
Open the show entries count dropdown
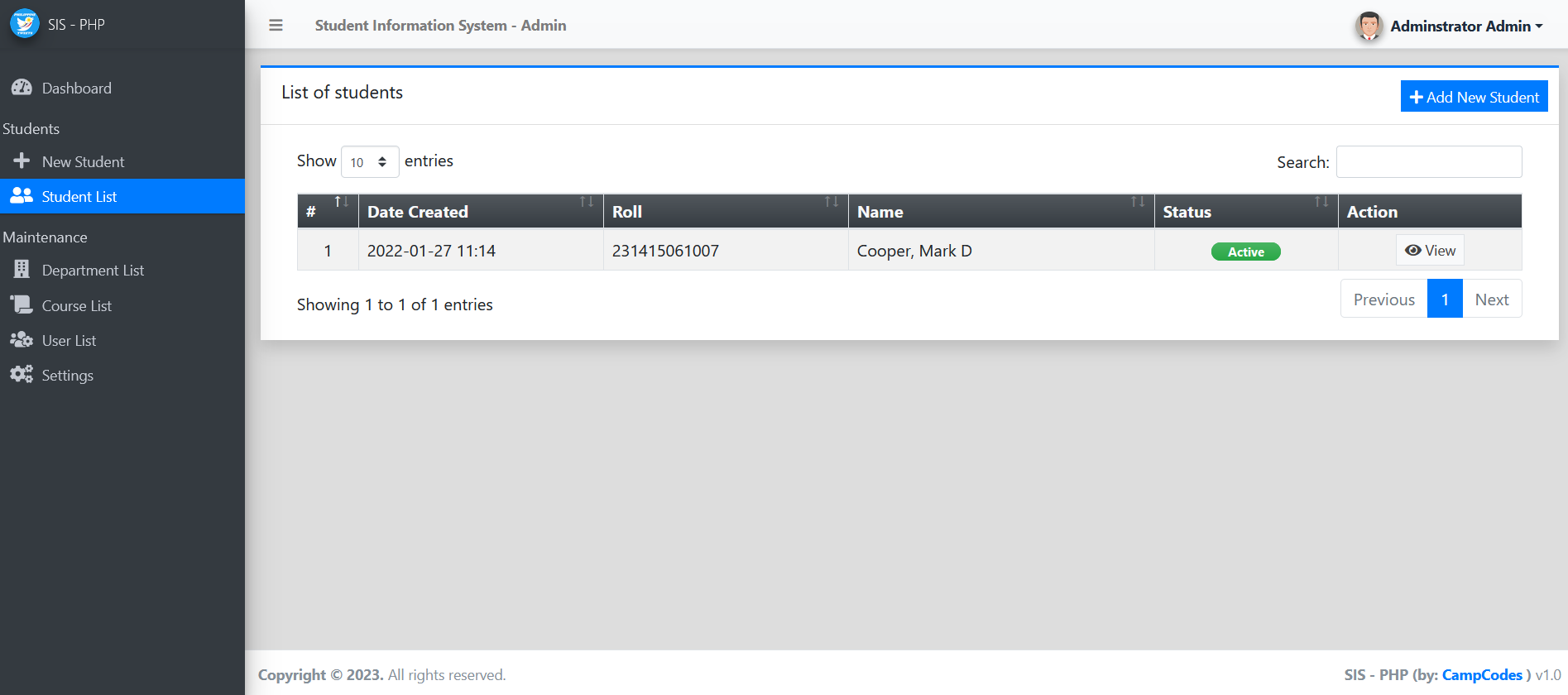(370, 161)
